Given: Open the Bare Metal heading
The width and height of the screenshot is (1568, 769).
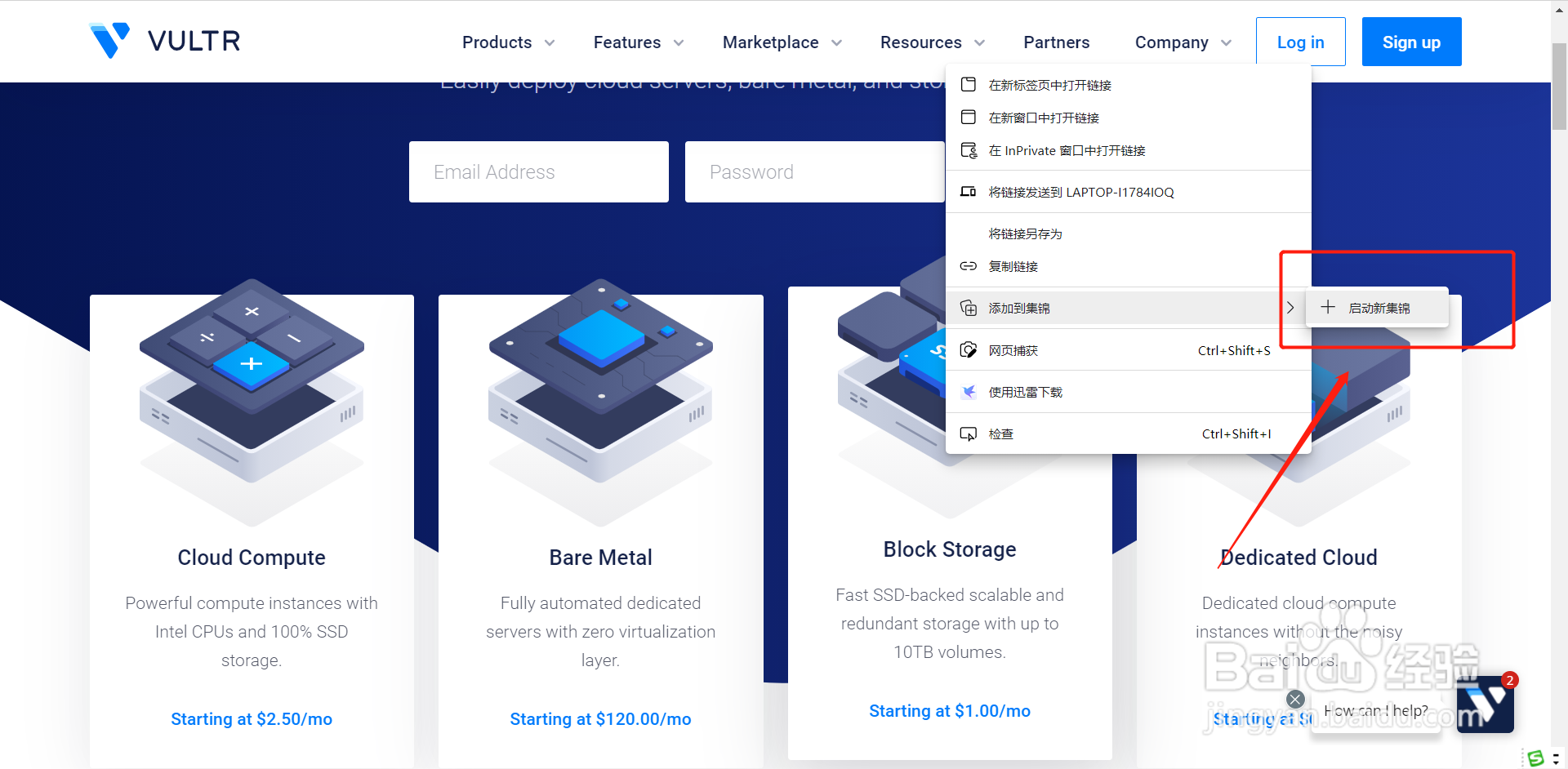Looking at the screenshot, I should 600,558.
